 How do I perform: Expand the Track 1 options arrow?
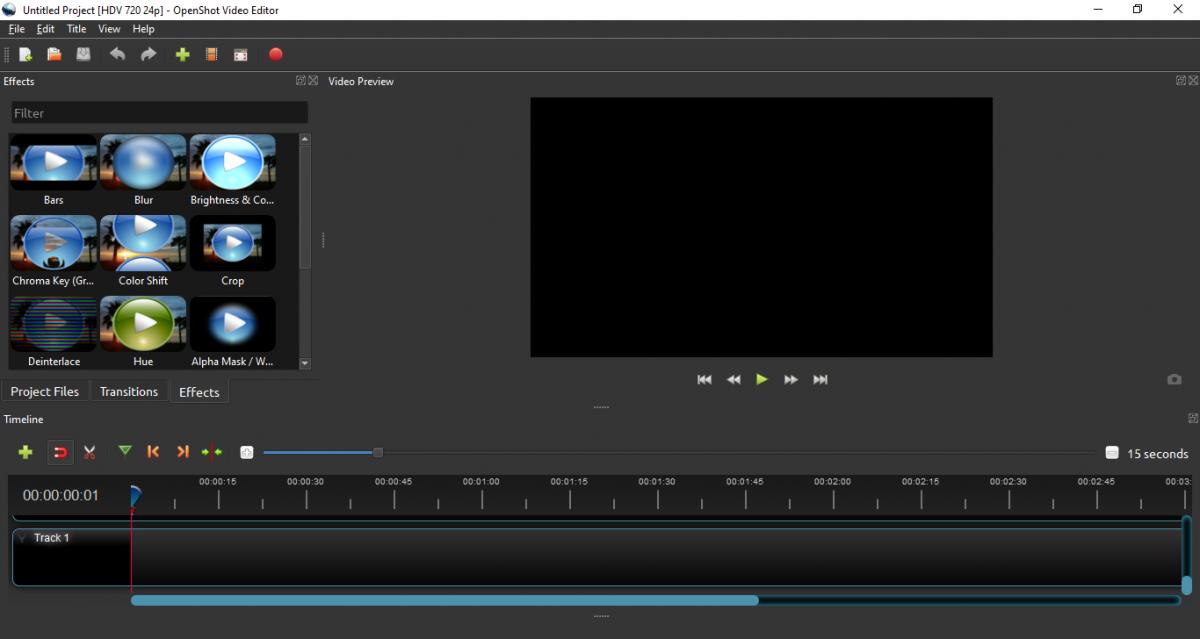tap(23, 538)
